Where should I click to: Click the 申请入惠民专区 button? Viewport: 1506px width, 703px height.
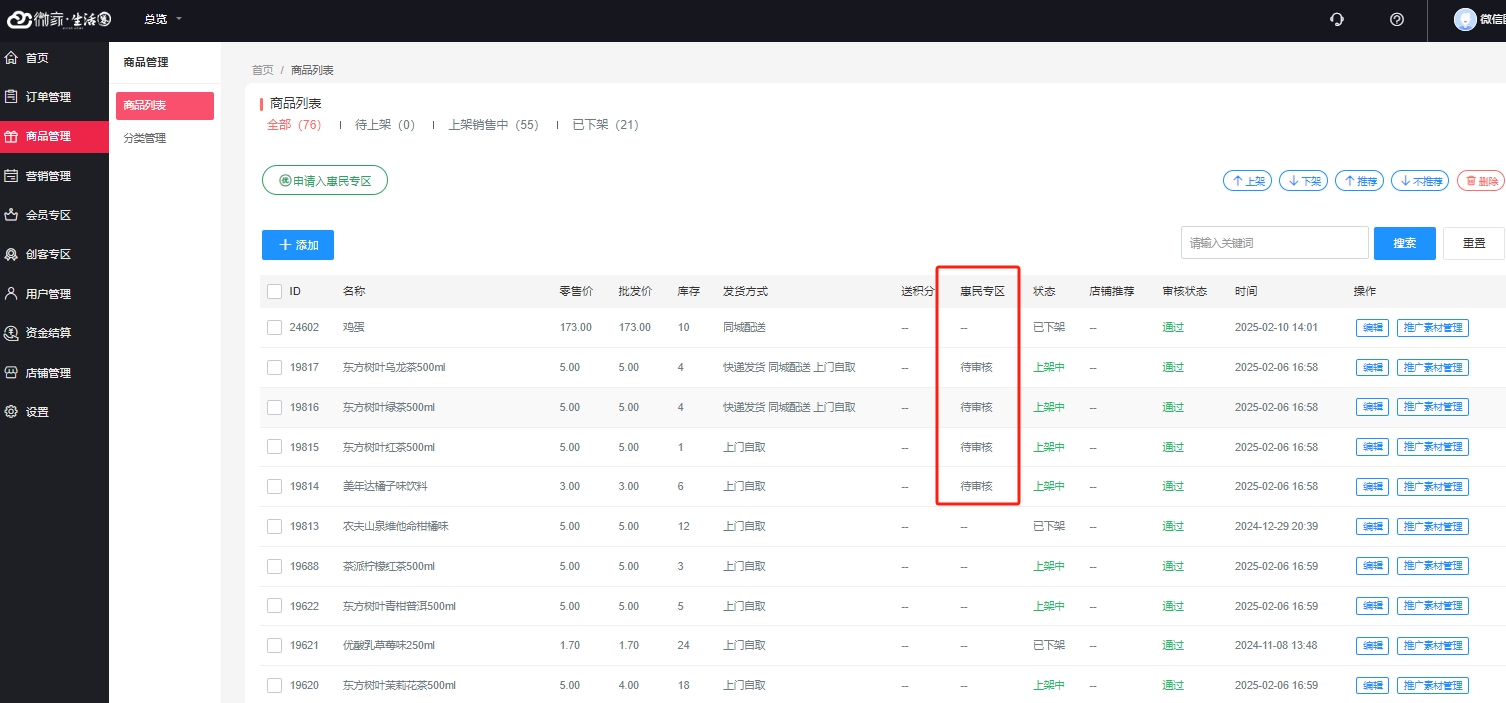(x=325, y=180)
